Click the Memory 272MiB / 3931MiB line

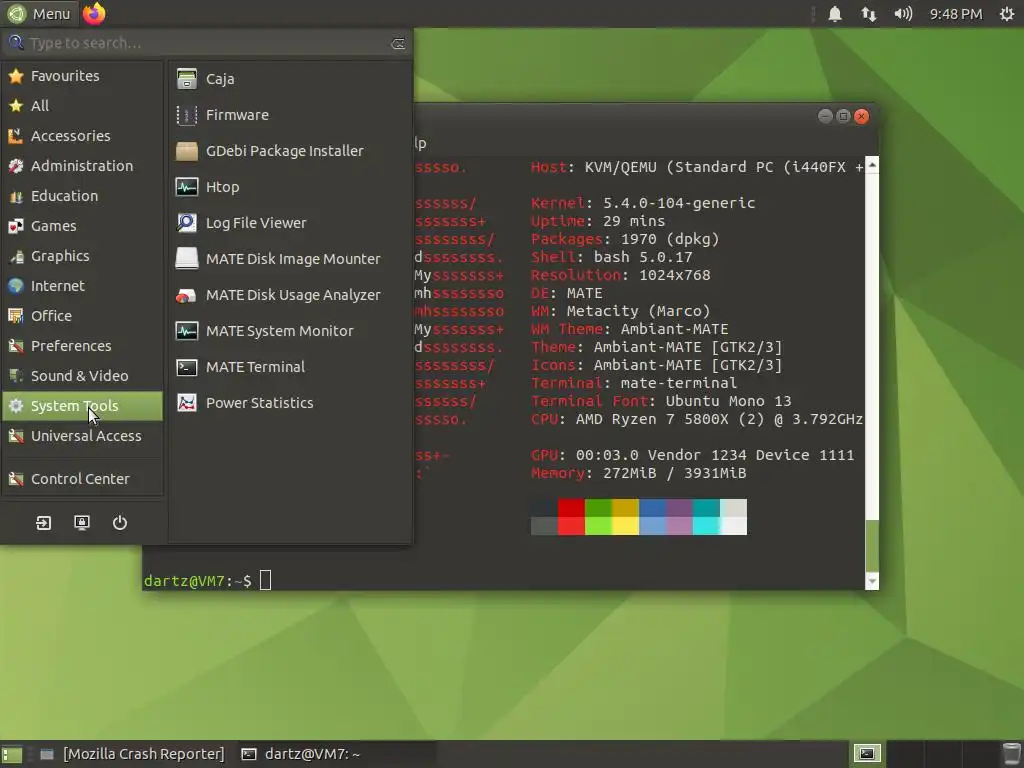(638, 473)
